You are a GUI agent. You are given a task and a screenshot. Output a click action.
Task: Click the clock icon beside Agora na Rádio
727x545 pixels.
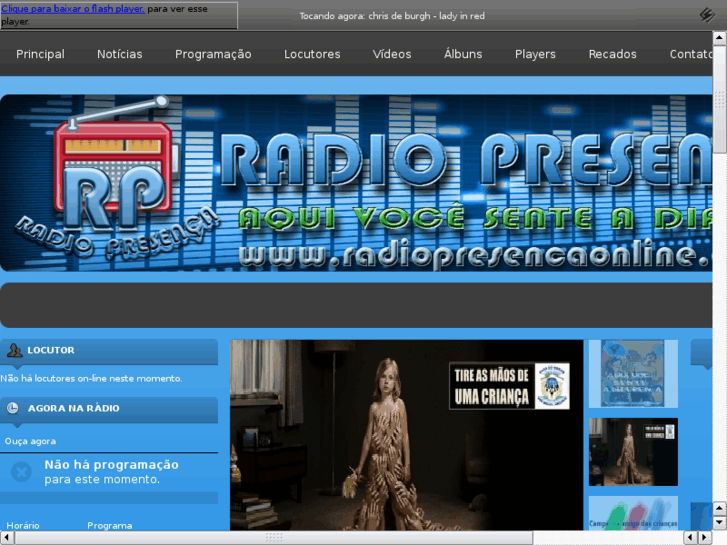click(x=13, y=408)
